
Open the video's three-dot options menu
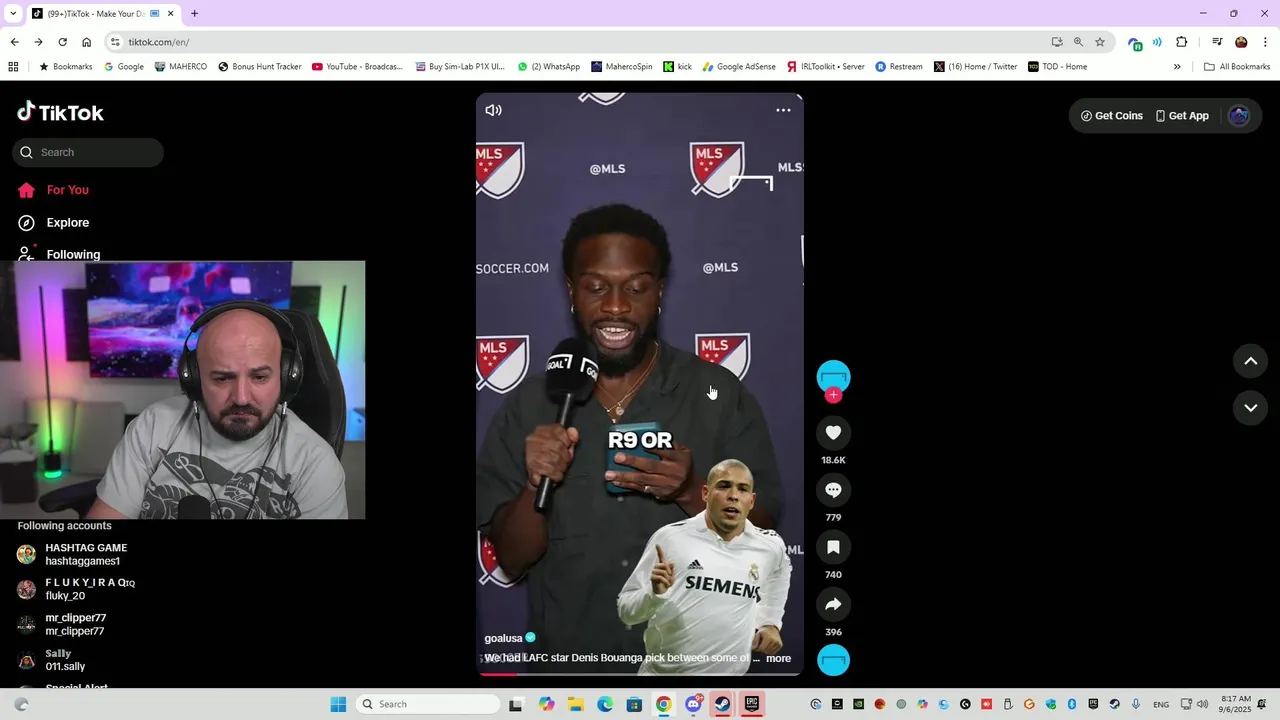[783, 110]
